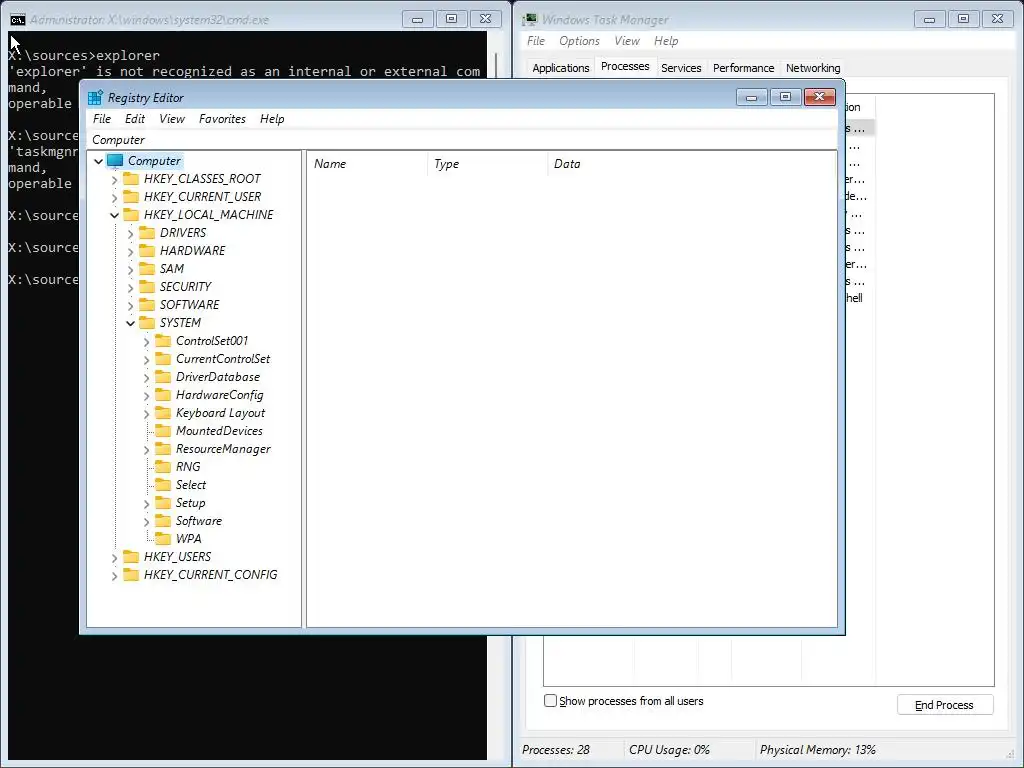Expand the CurrentControlSet key

146,359
